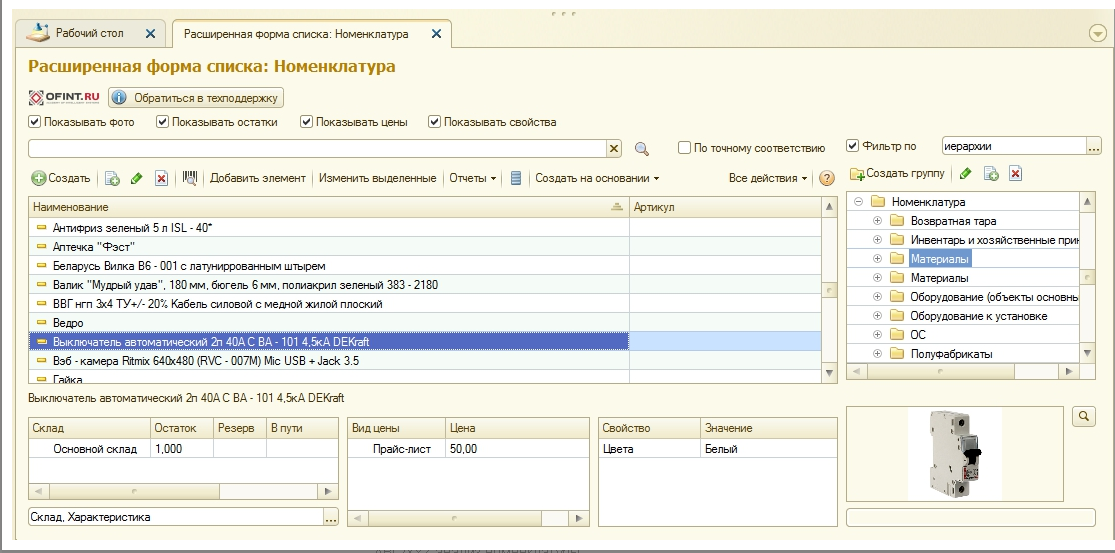Image resolution: width=1115 pixels, height=553 pixels.
Task: Open the Отчеты dropdown menu
Action: (x=472, y=178)
